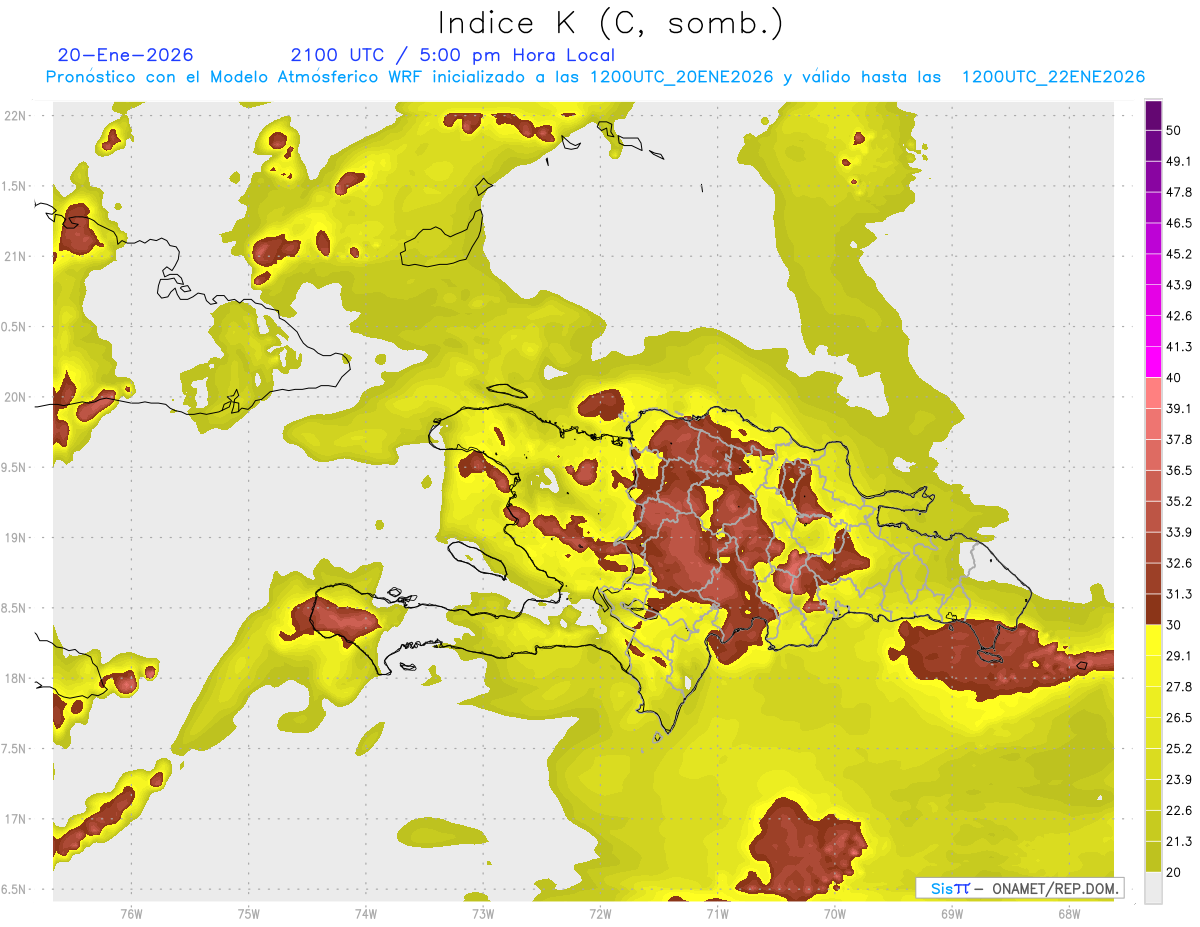Image resolution: width=1200 pixels, height=927 pixels.
Task: Click the legend value "46.5"
Action: (1179, 224)
